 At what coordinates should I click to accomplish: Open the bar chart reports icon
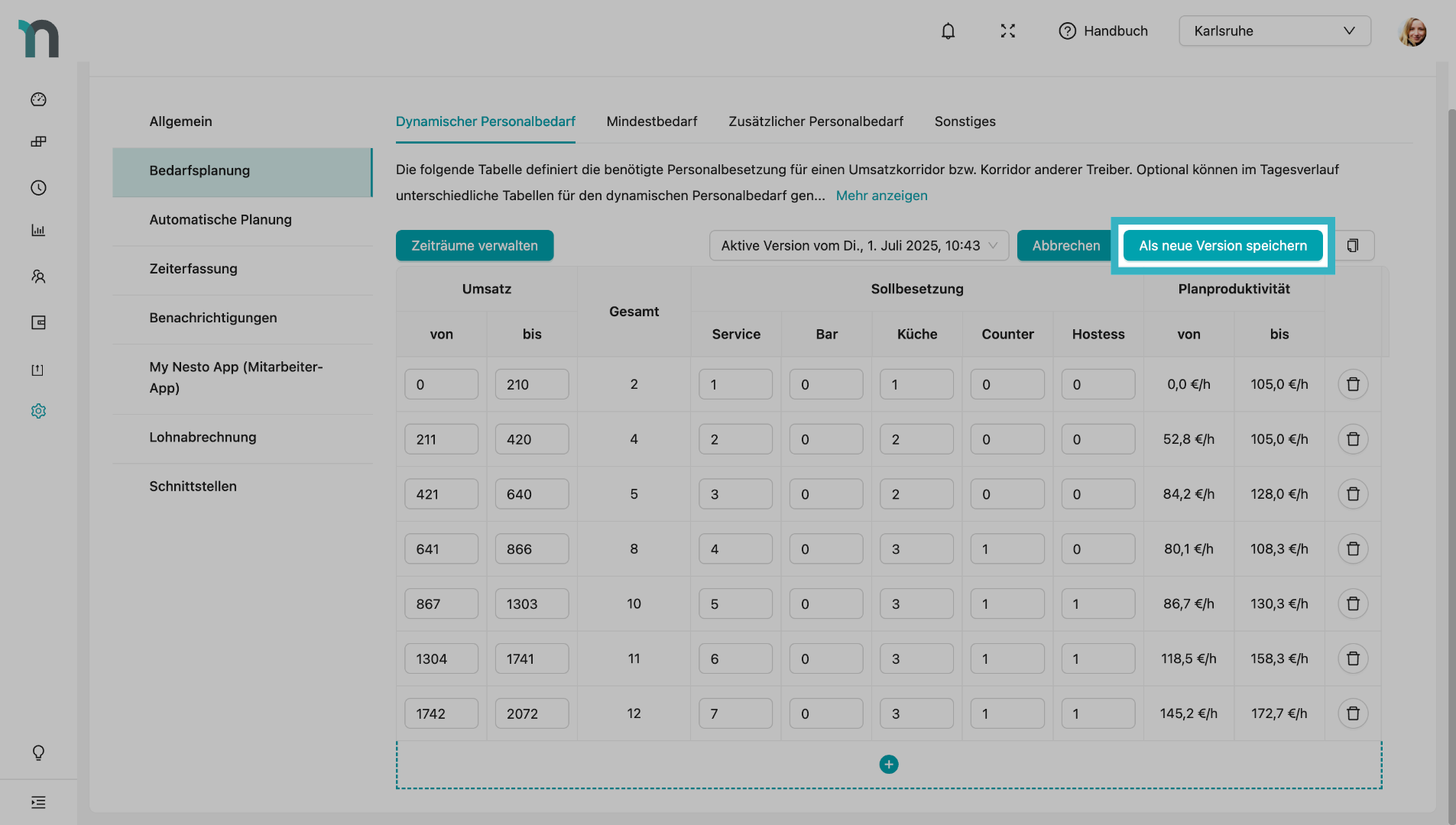38,230
